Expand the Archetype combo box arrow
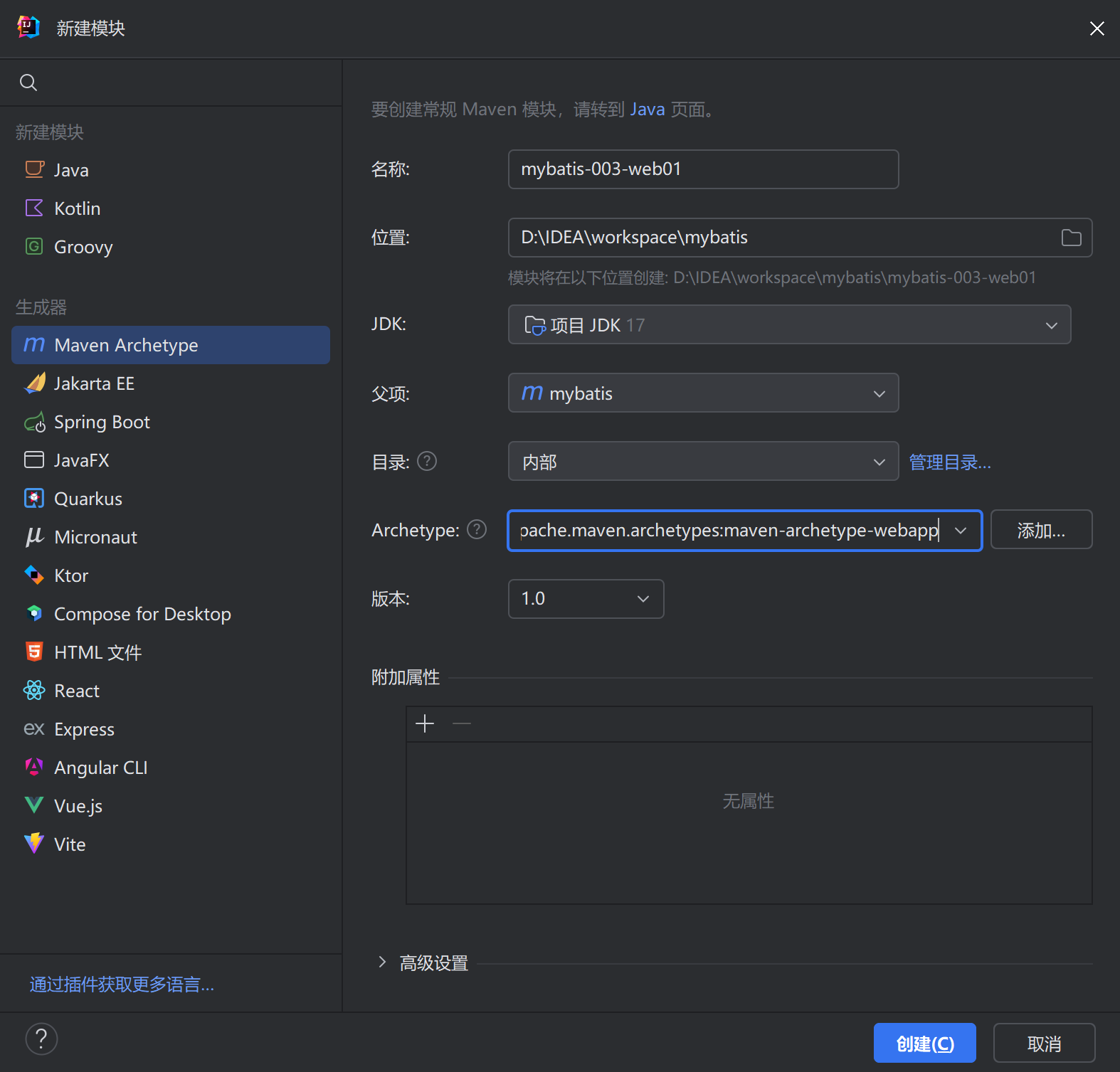Image resolution: width=1120 pixels, height=1072 pixels. (961, 531)
